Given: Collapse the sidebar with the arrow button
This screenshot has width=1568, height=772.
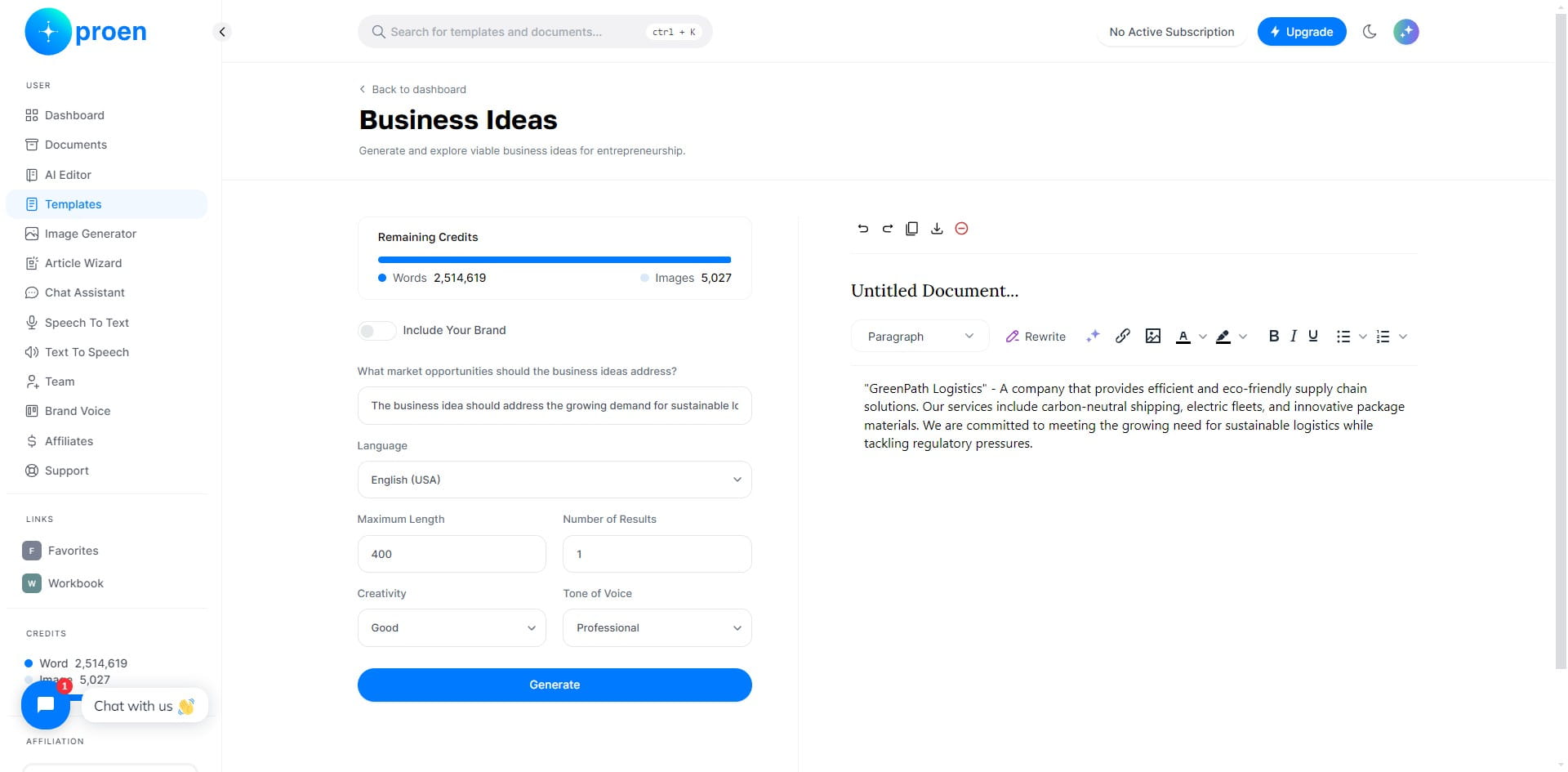Looking at the screenshot, I should (x=222, y=32).
